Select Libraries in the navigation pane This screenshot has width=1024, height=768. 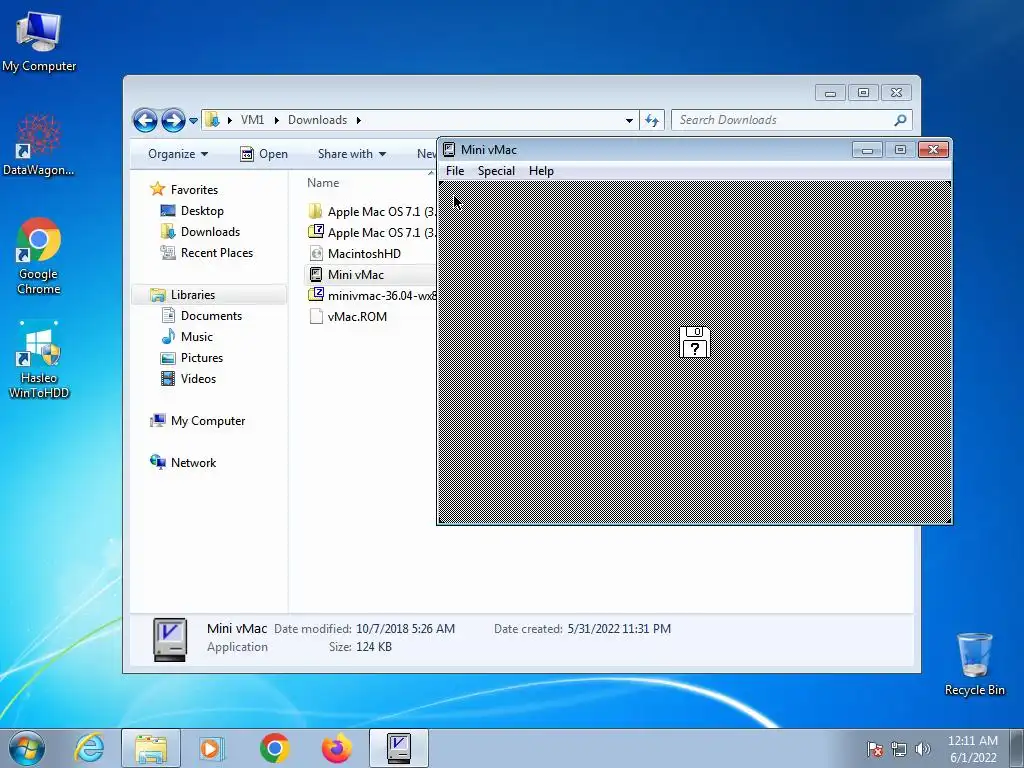coord(193,295)
